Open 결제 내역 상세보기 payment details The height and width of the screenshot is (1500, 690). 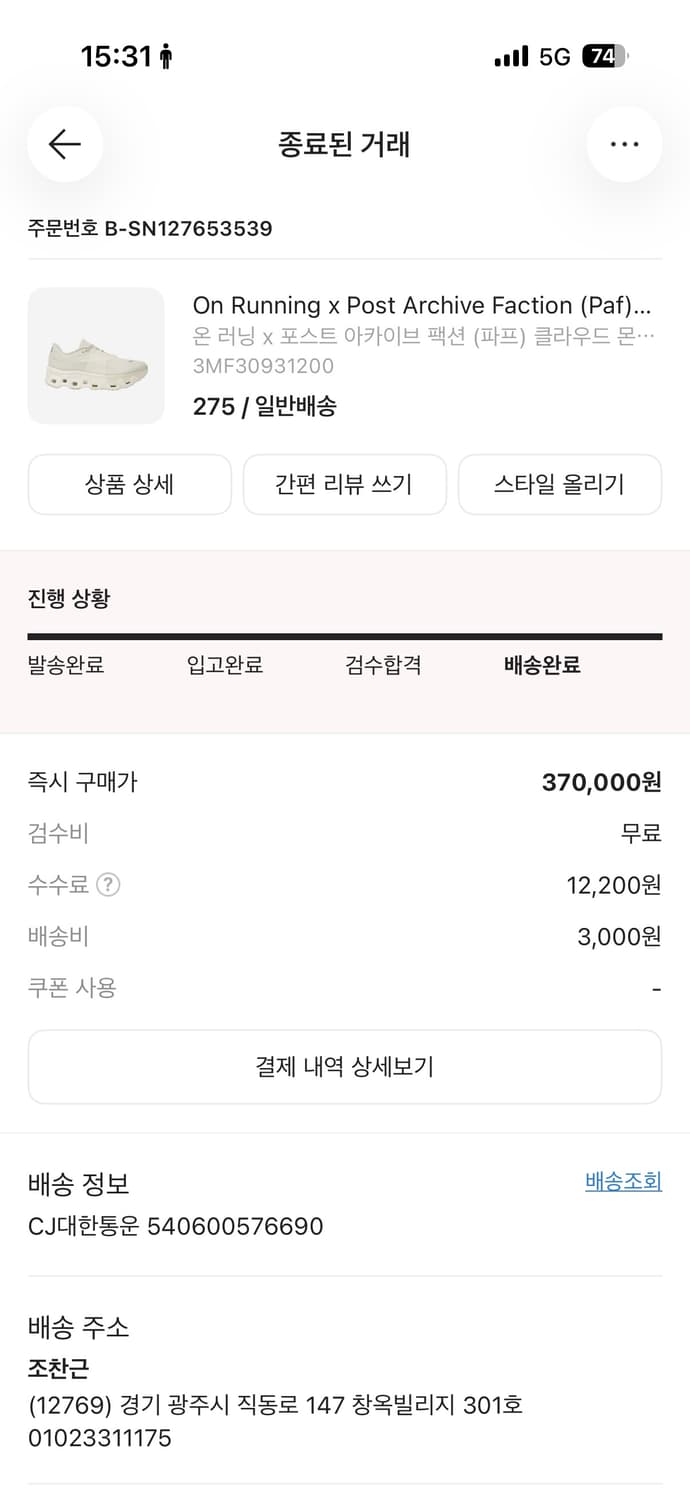(345, 1067)
